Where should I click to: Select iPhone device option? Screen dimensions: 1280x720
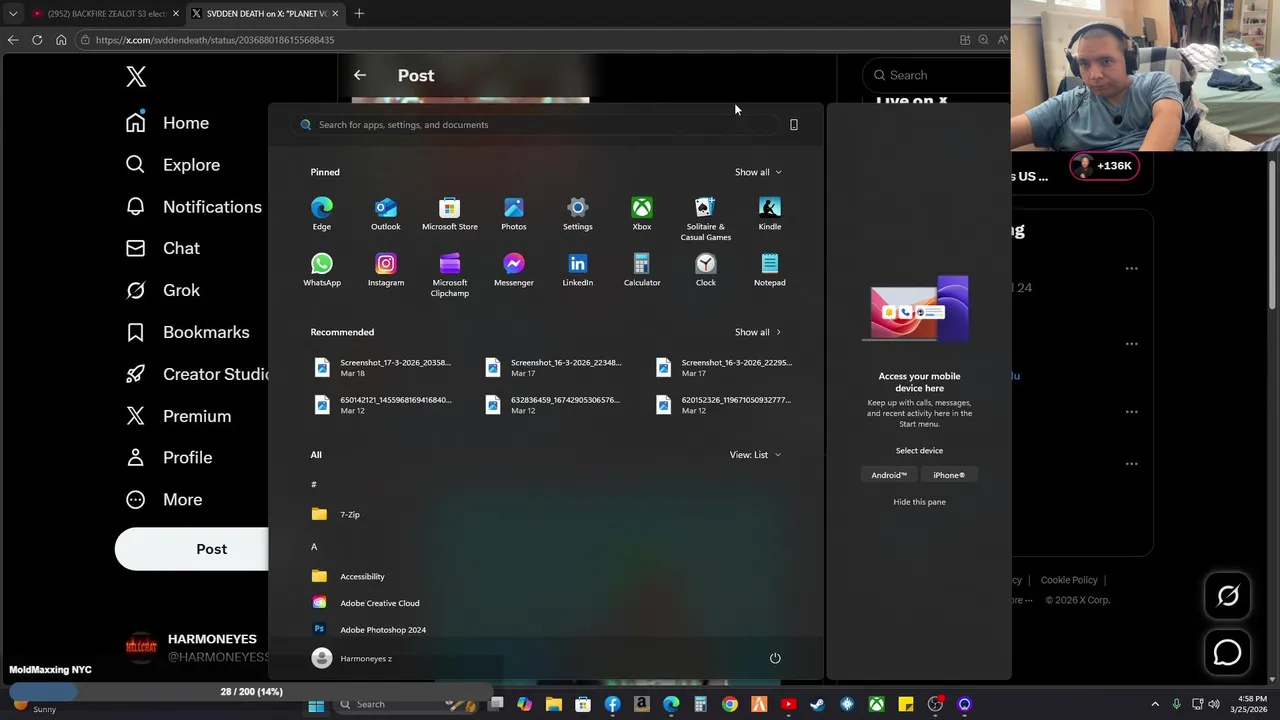(x=949, y=475)
